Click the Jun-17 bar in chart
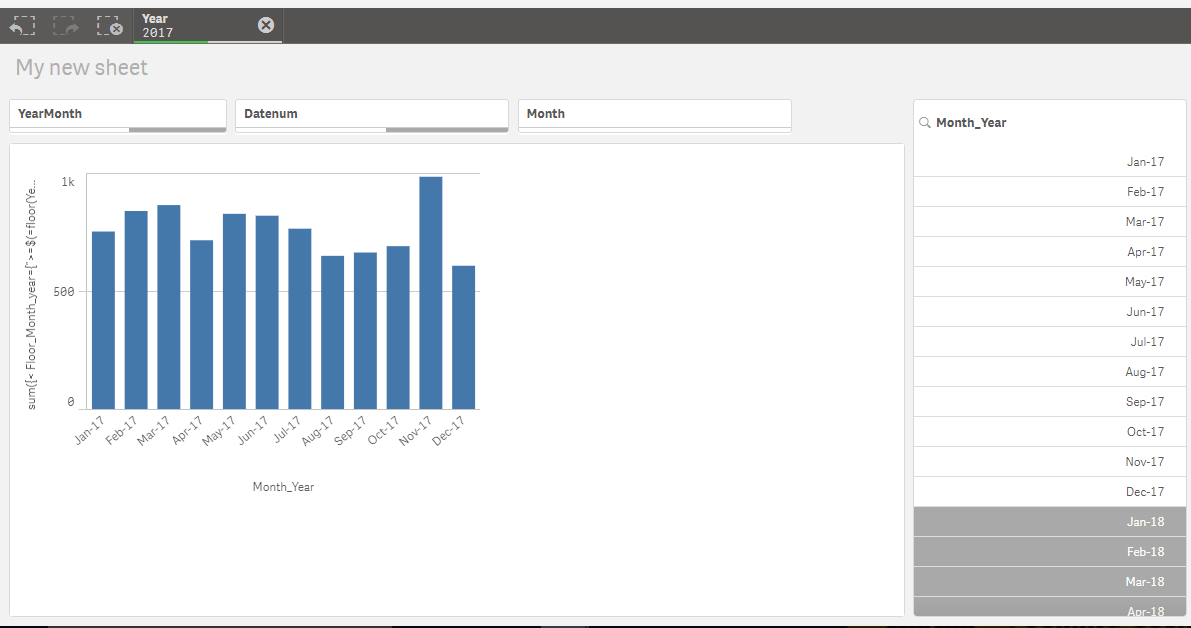 (x=267, y=313)
